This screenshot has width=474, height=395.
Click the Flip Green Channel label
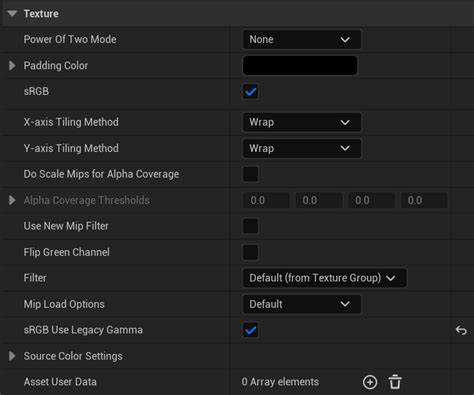[x=67, y=252]
